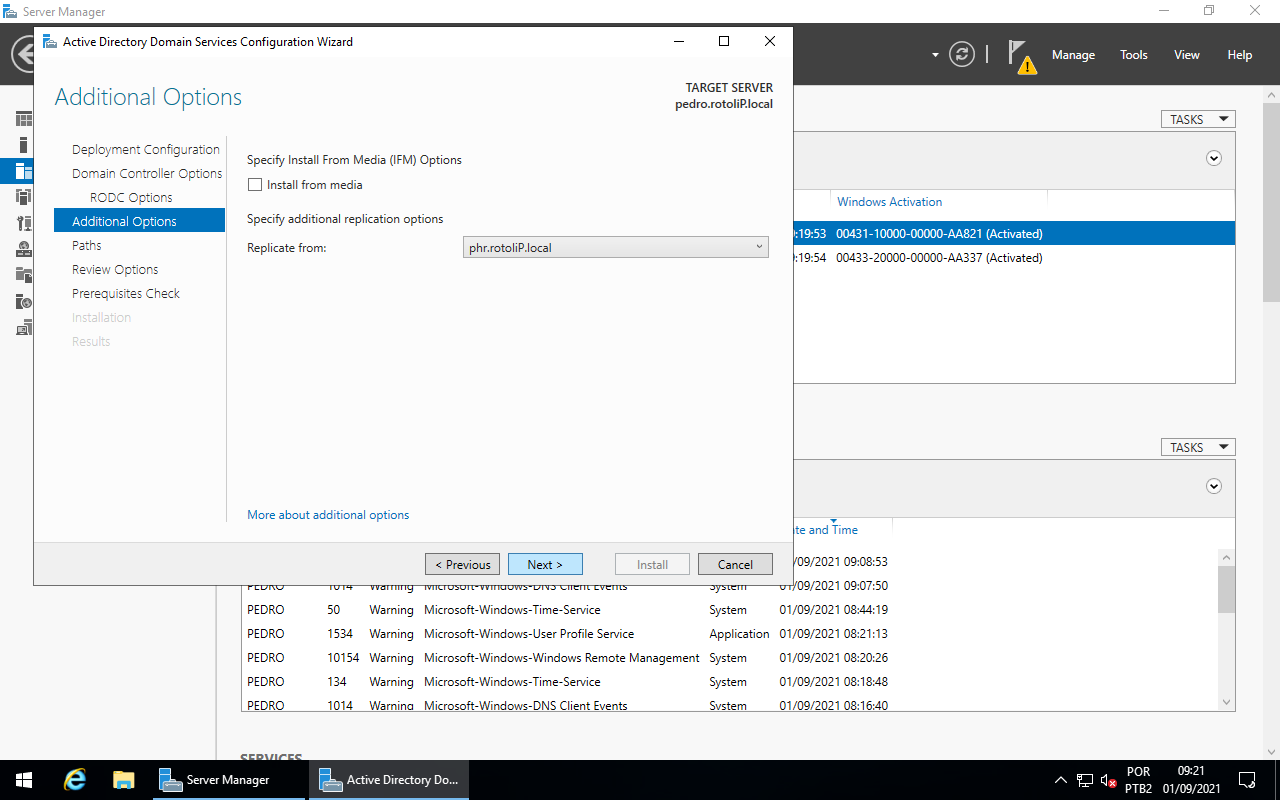1280x800 pixels.
Task: Open the Tools menu
Action: tap(1133, 55)
